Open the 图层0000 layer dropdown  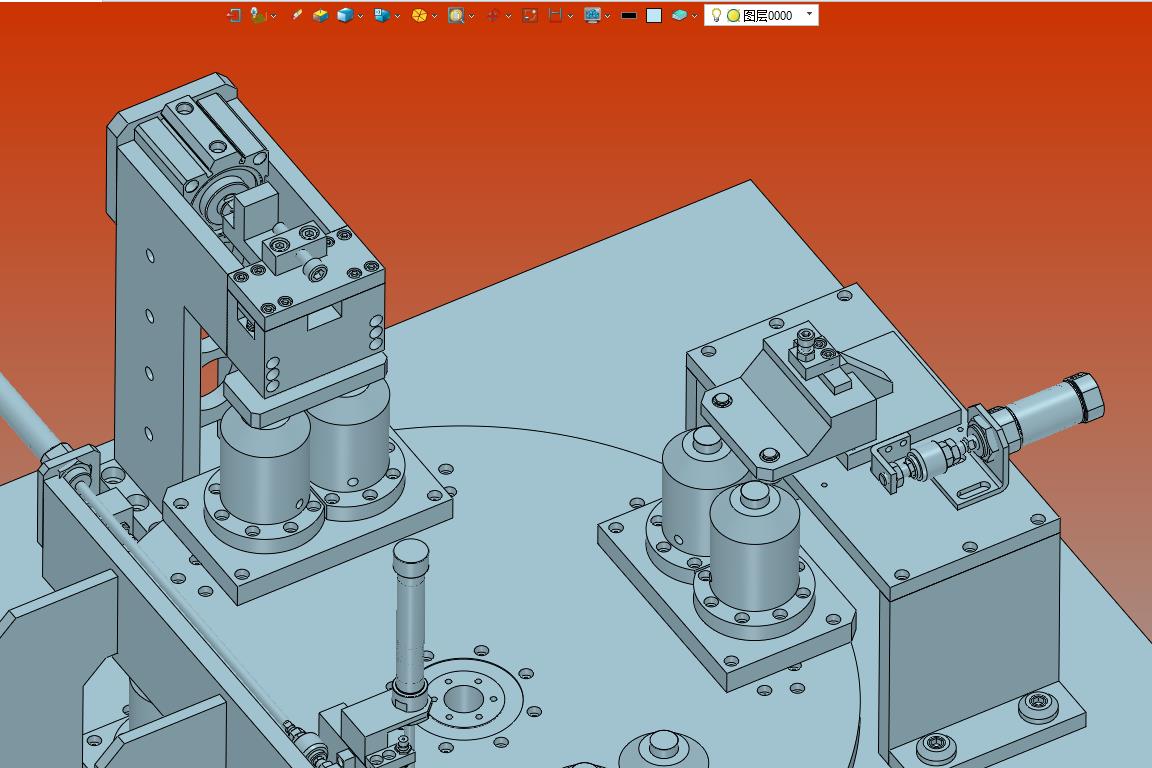pyautogui.click(x=810, y=14)
